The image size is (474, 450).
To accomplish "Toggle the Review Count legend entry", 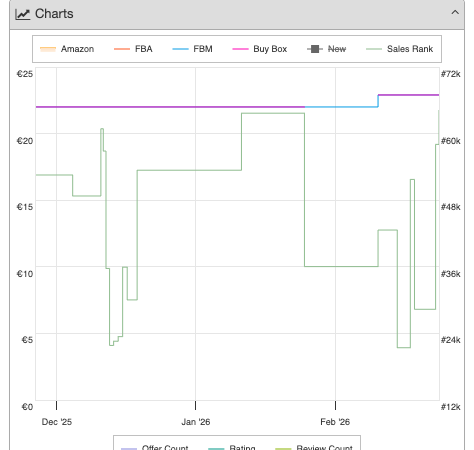I will pos(314,447).
